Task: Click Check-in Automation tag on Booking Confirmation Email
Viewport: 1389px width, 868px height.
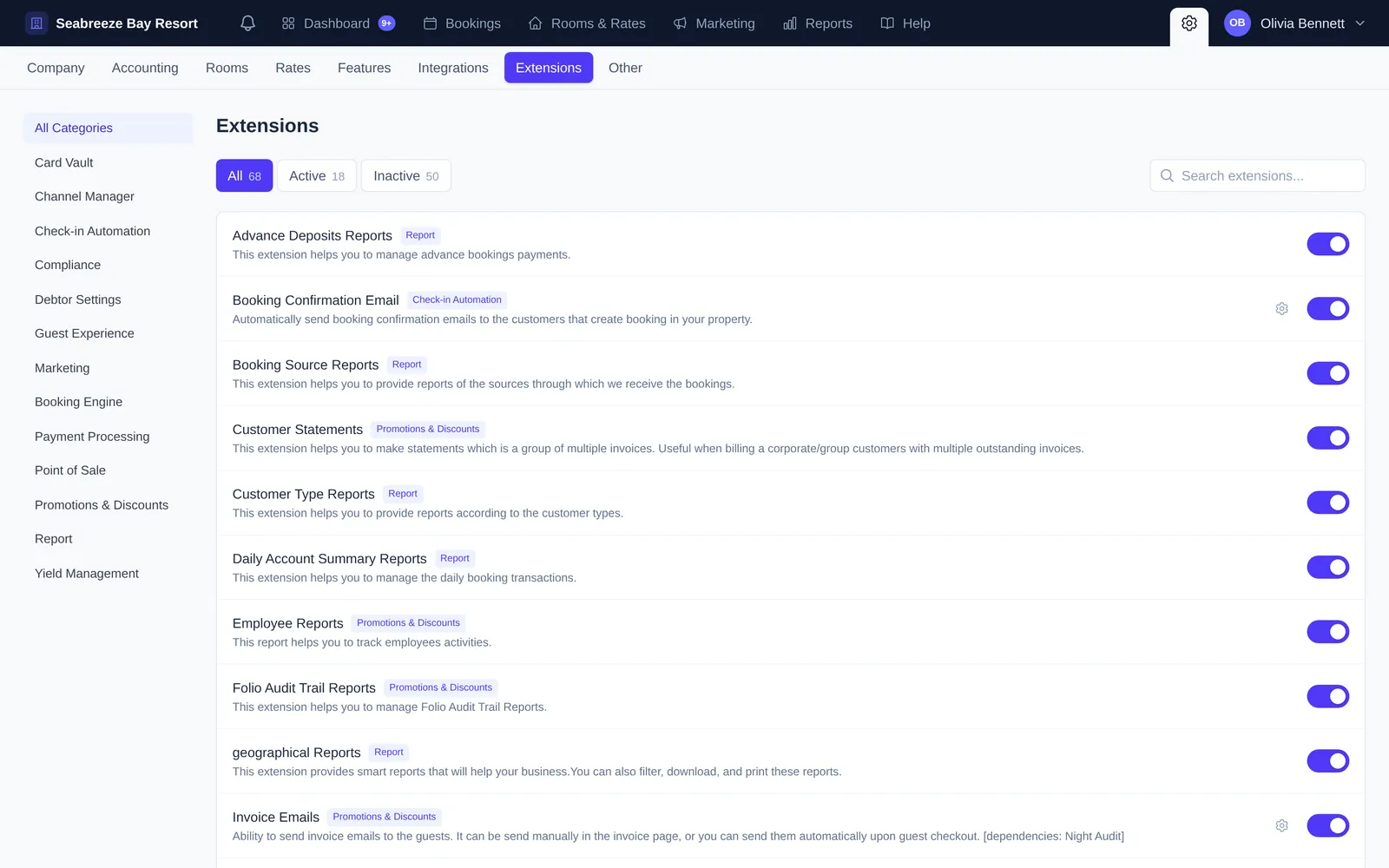Action: click(457, 300)
